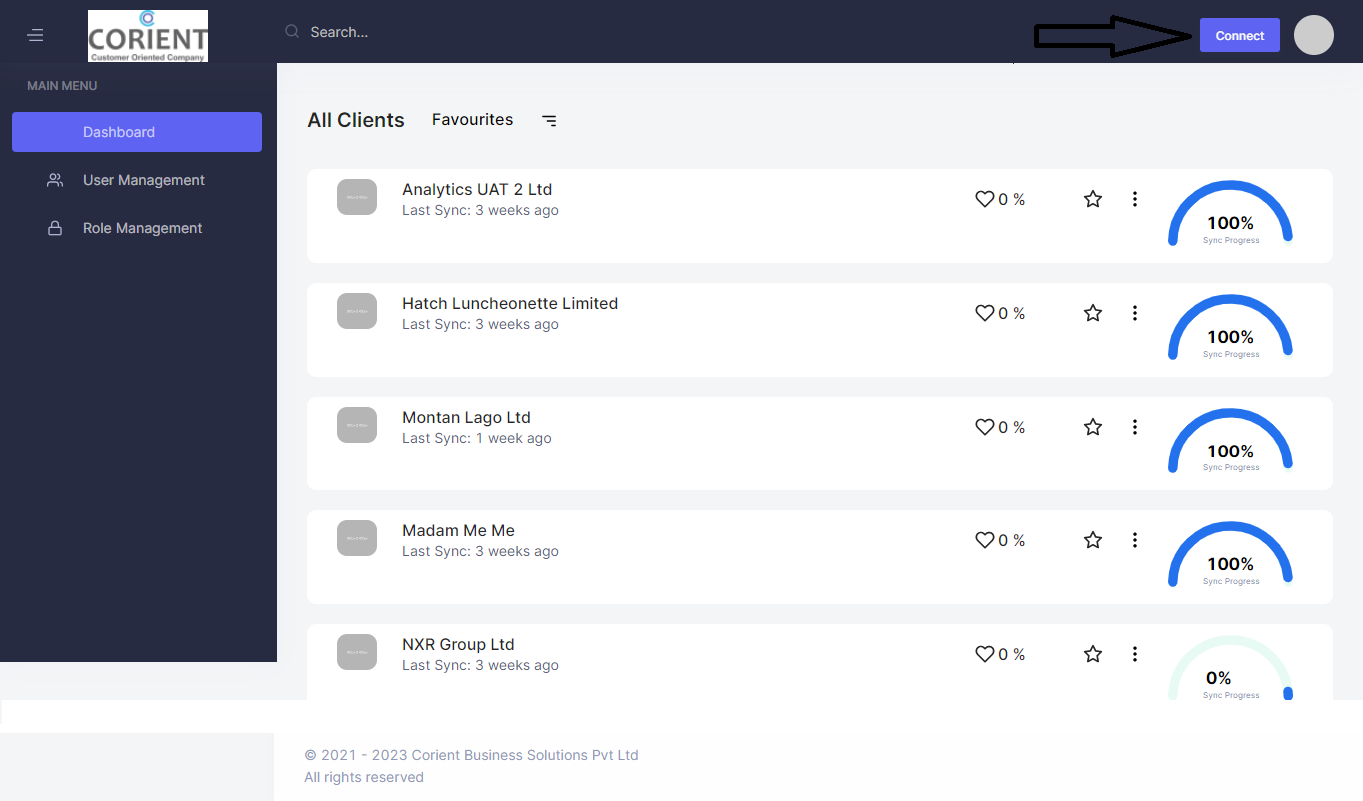Viewport: 1363px width, 801px height.
Task: Click the Corient company logo
Action: [148, 36]
